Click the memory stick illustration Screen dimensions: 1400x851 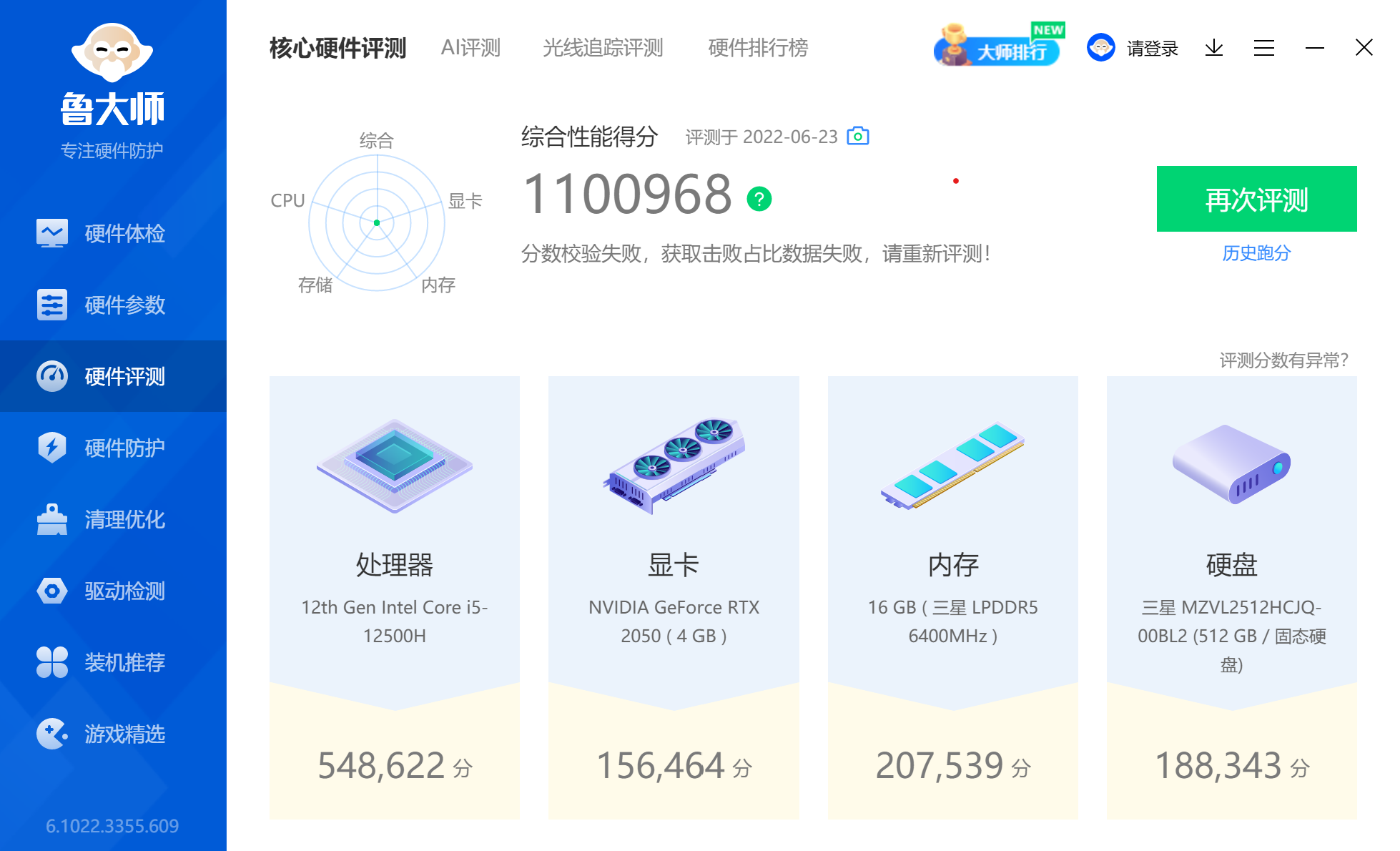click(x=952, y=466)
